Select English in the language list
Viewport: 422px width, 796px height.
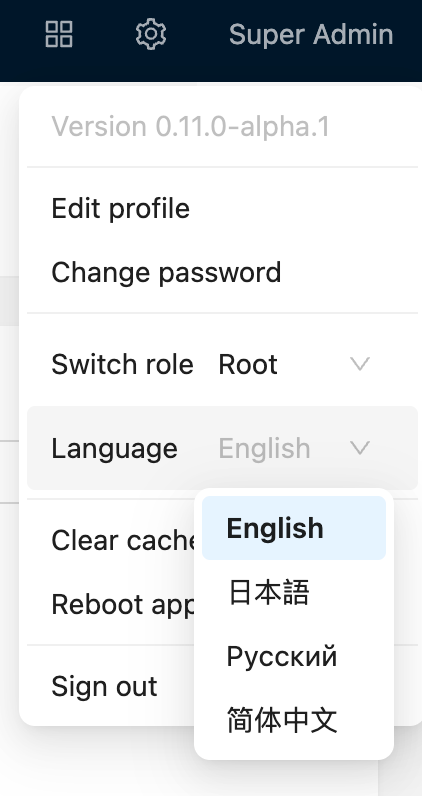point(294,528)
